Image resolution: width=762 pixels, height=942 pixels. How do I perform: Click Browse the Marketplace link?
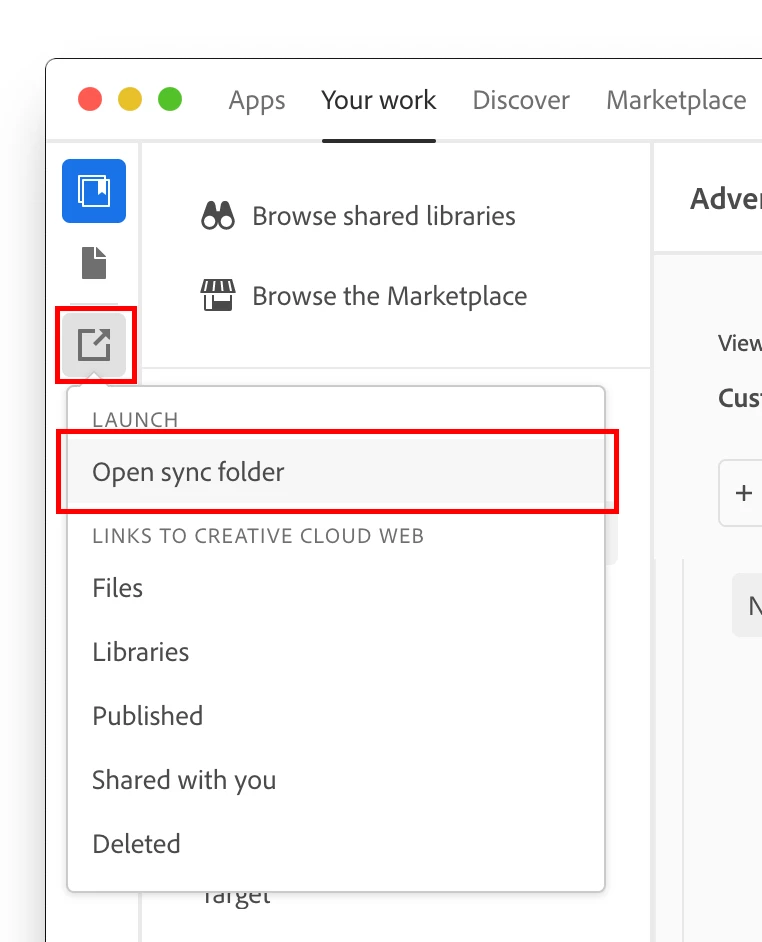coord(389,296)
